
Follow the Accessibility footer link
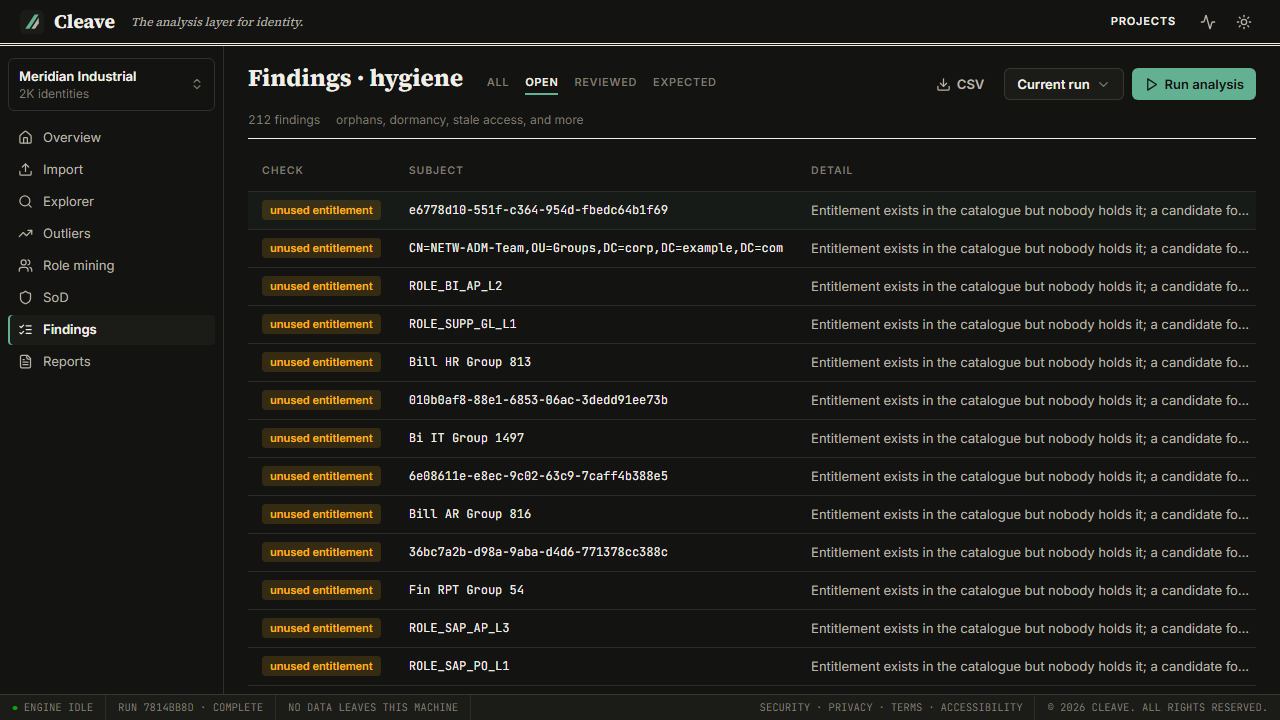[982, 707]
